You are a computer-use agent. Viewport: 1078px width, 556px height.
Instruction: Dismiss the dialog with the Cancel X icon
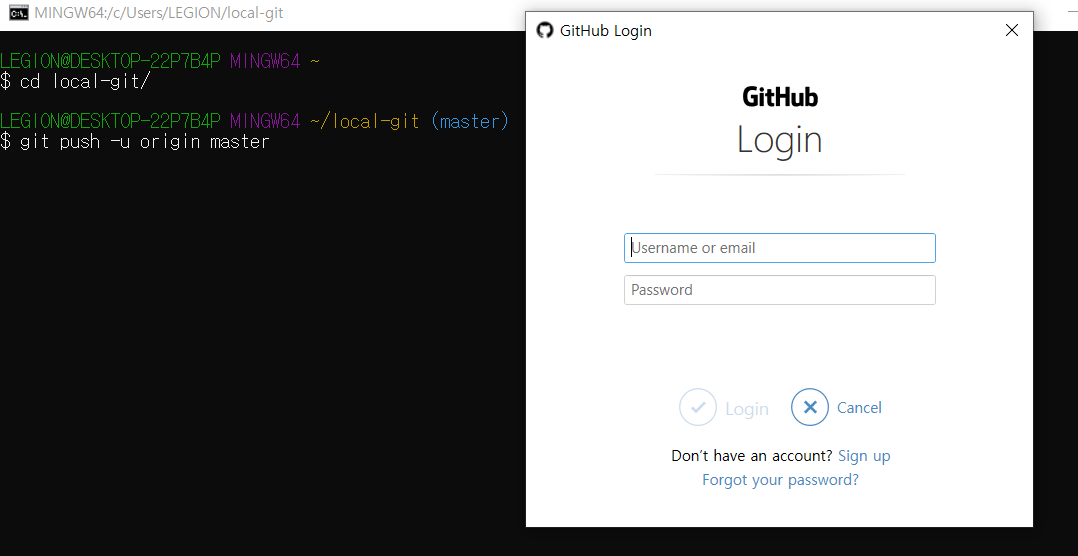(810, 407)
